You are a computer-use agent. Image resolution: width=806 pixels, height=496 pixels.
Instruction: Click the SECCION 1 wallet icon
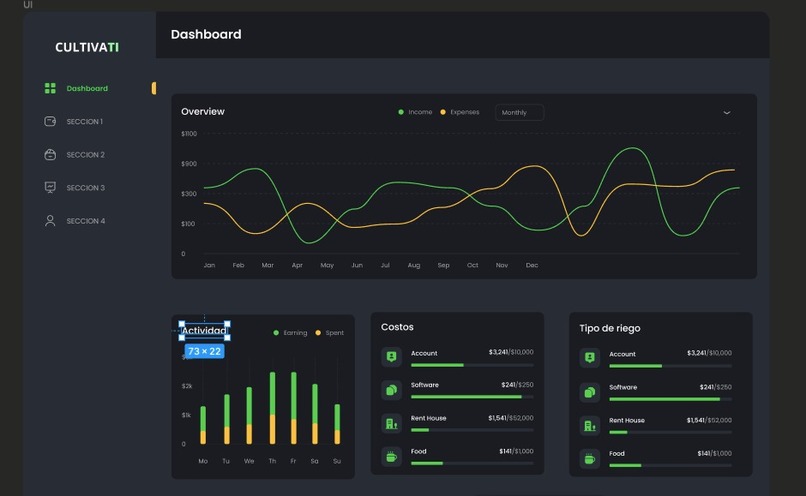click(50, 121)
